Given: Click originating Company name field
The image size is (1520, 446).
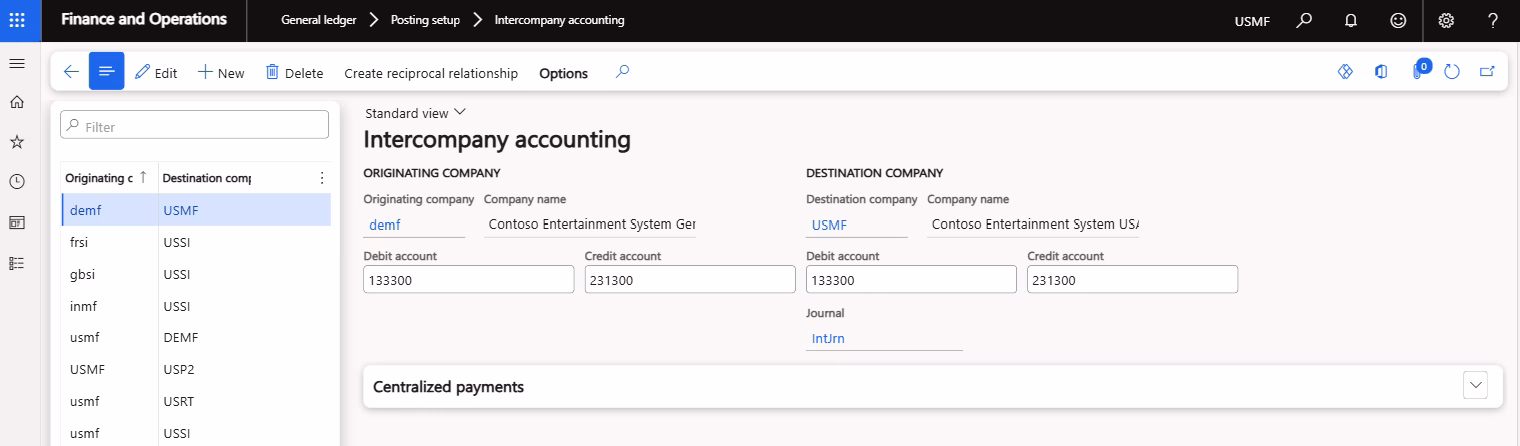Looking at the screenshot, I should 590,225.
